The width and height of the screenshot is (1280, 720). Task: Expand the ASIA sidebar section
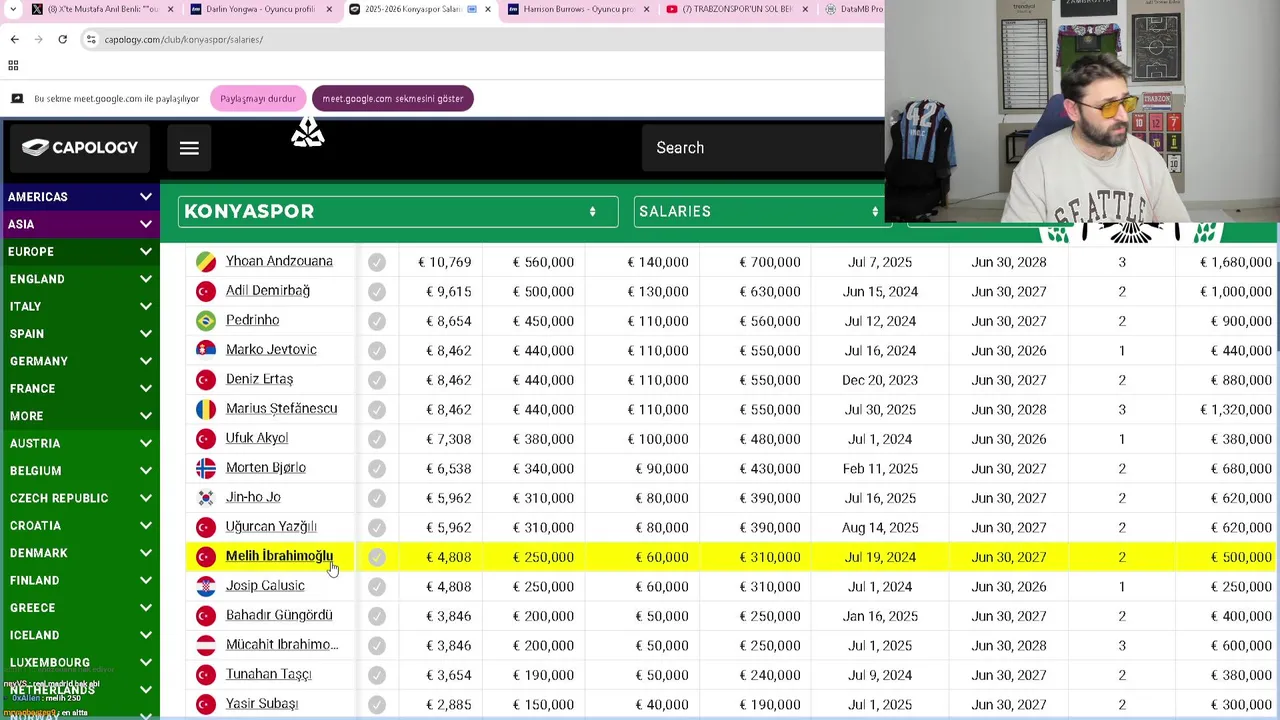point(80,224)
